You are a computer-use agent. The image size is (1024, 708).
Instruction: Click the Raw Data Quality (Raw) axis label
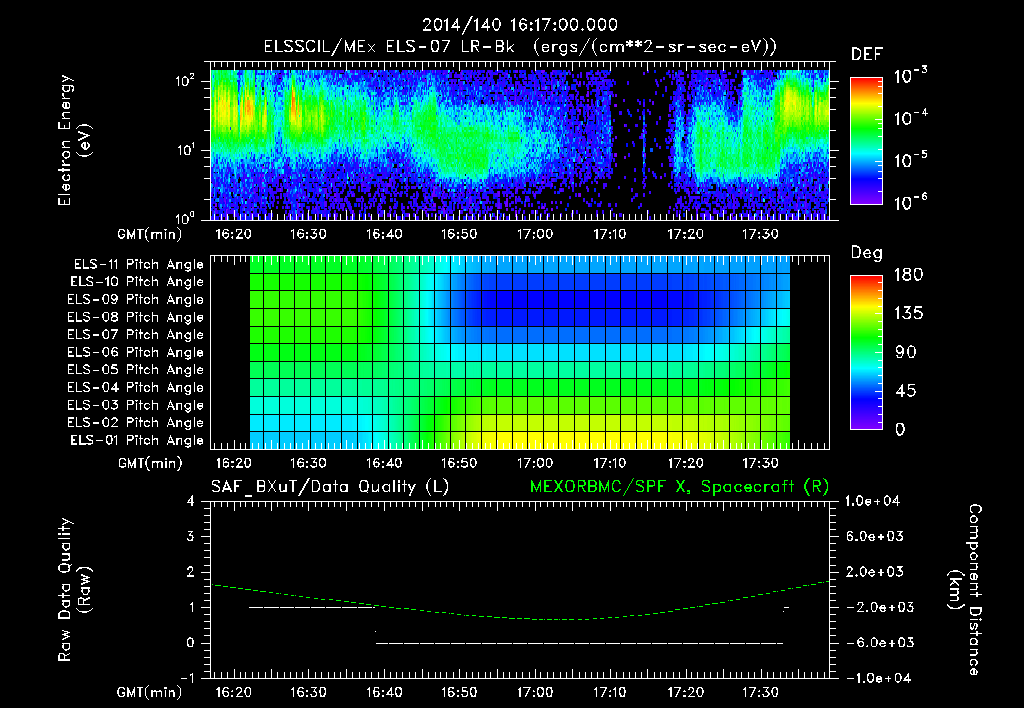tap(74, 590)
